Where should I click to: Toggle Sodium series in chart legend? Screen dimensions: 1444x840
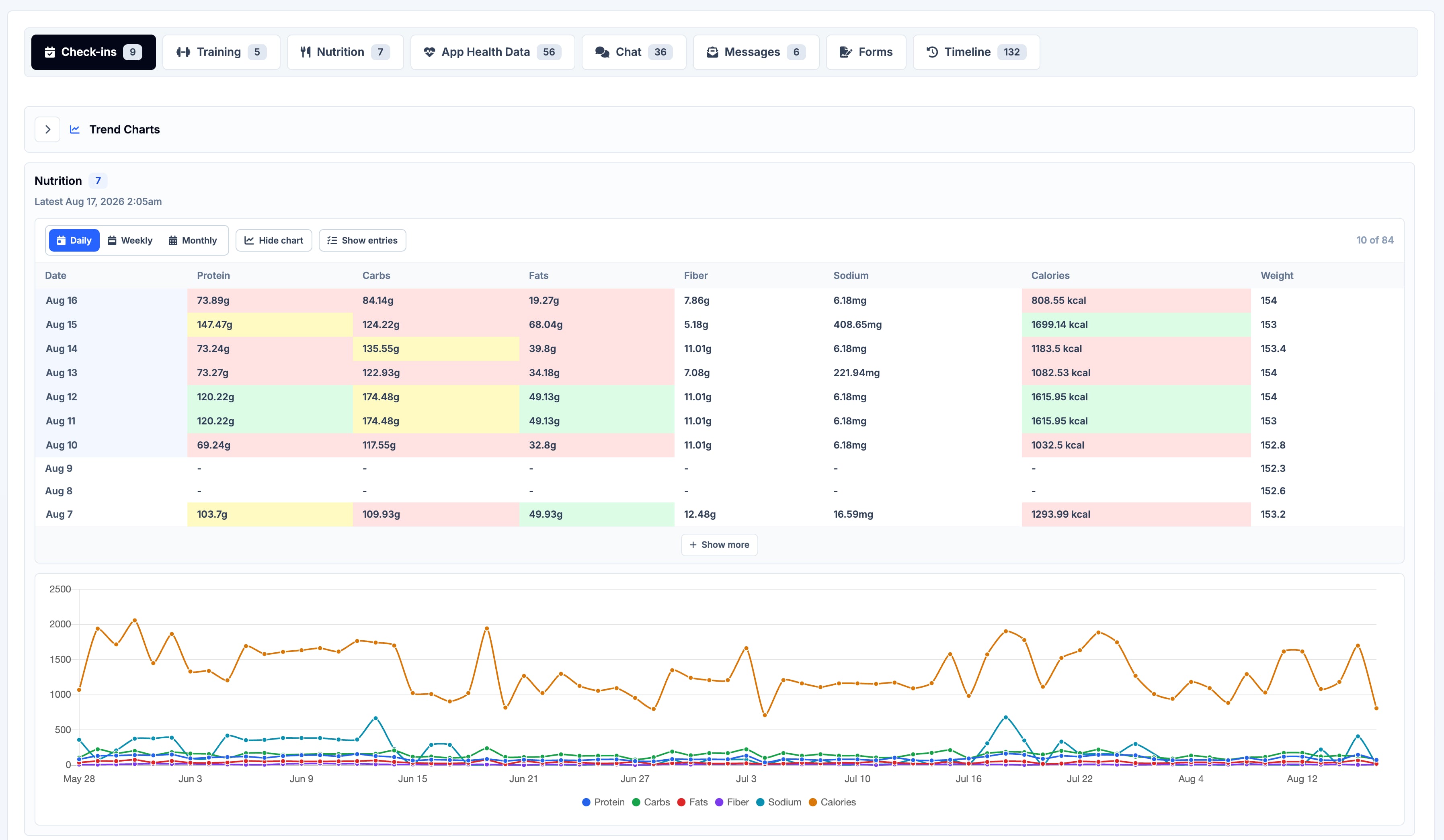click(779, 802)
